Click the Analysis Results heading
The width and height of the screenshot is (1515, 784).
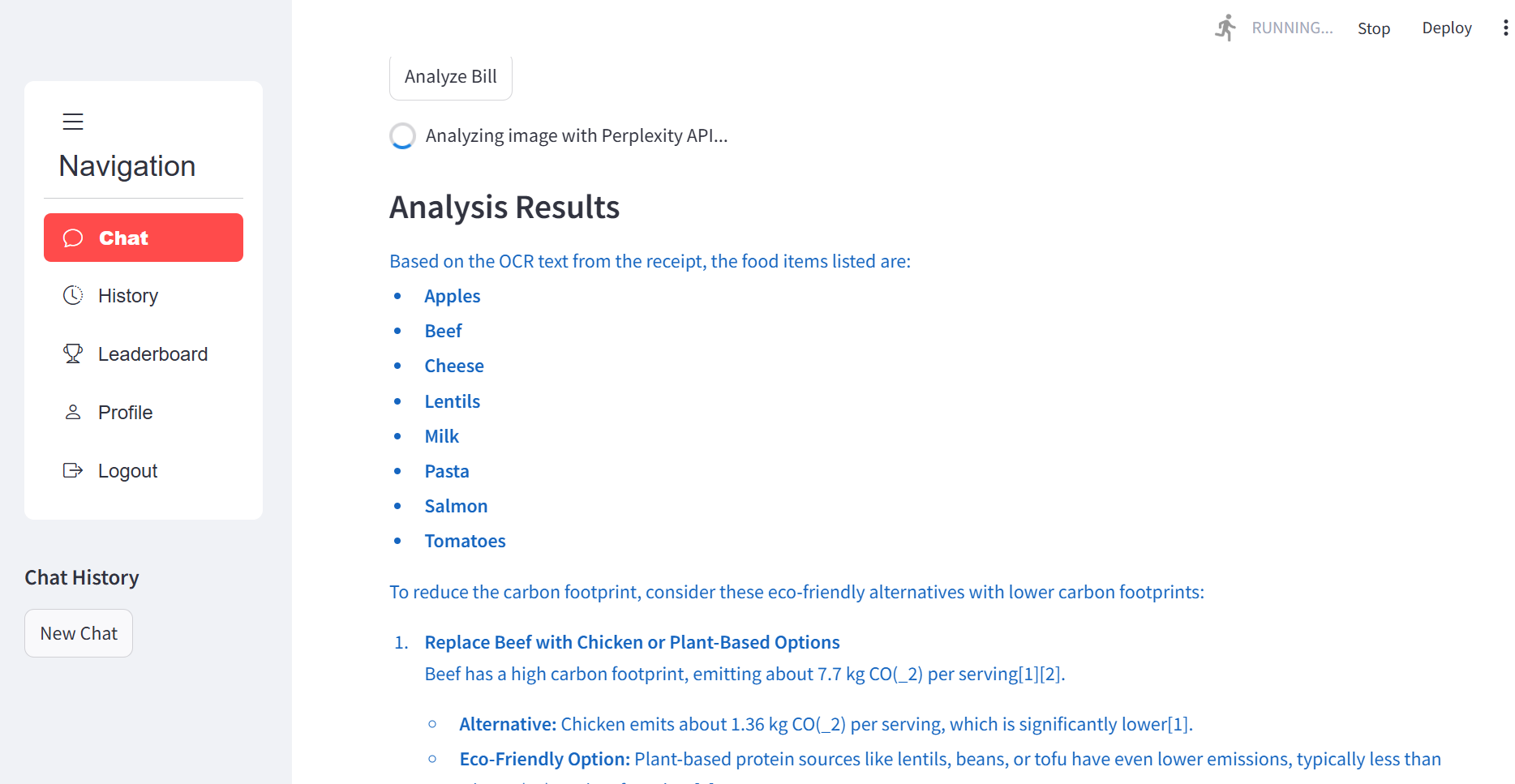click(x=504, y=208)
